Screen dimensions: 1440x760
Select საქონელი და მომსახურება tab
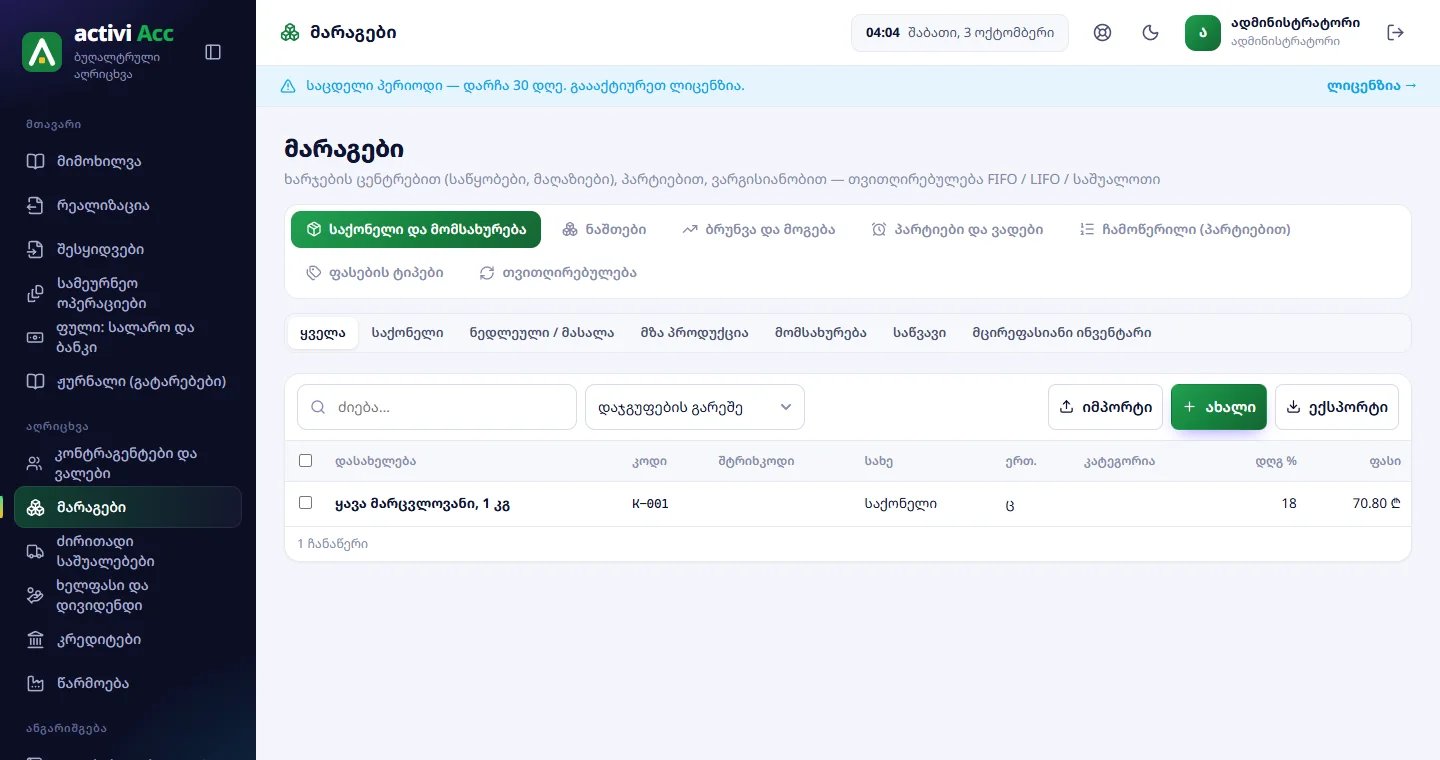[416, 230]
